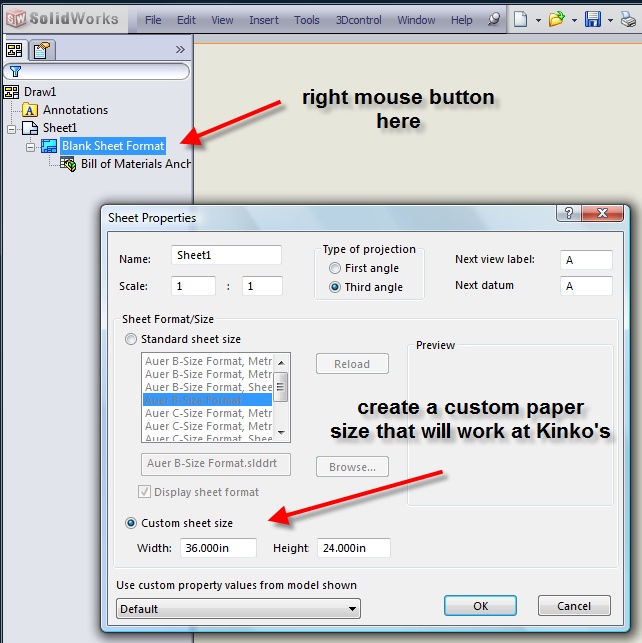Click the filter funnel icon
Viewport: 642px width, 643px height.
(x=15, y=71)
